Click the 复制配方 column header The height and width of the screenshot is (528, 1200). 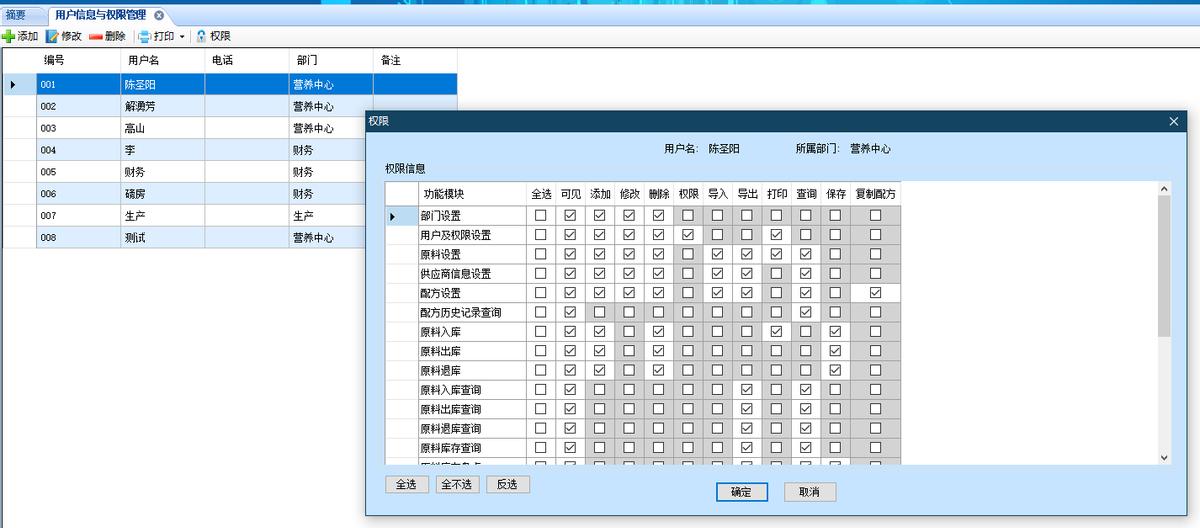point(876,194)
